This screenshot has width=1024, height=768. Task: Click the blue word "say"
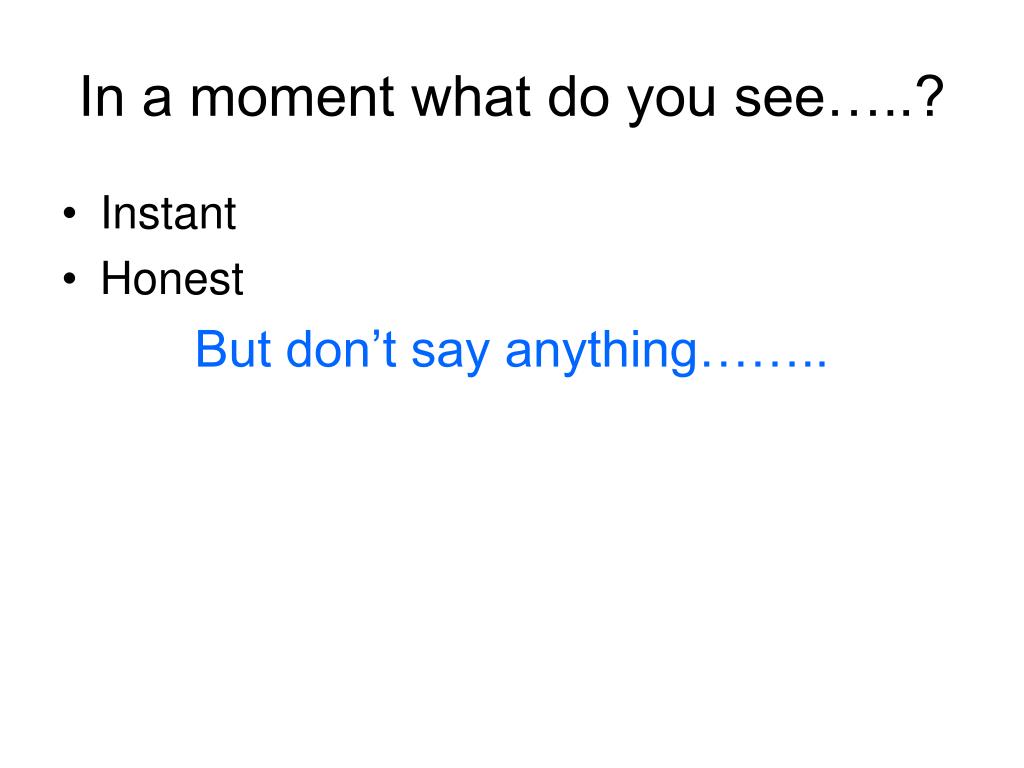[x=451, y=356]
